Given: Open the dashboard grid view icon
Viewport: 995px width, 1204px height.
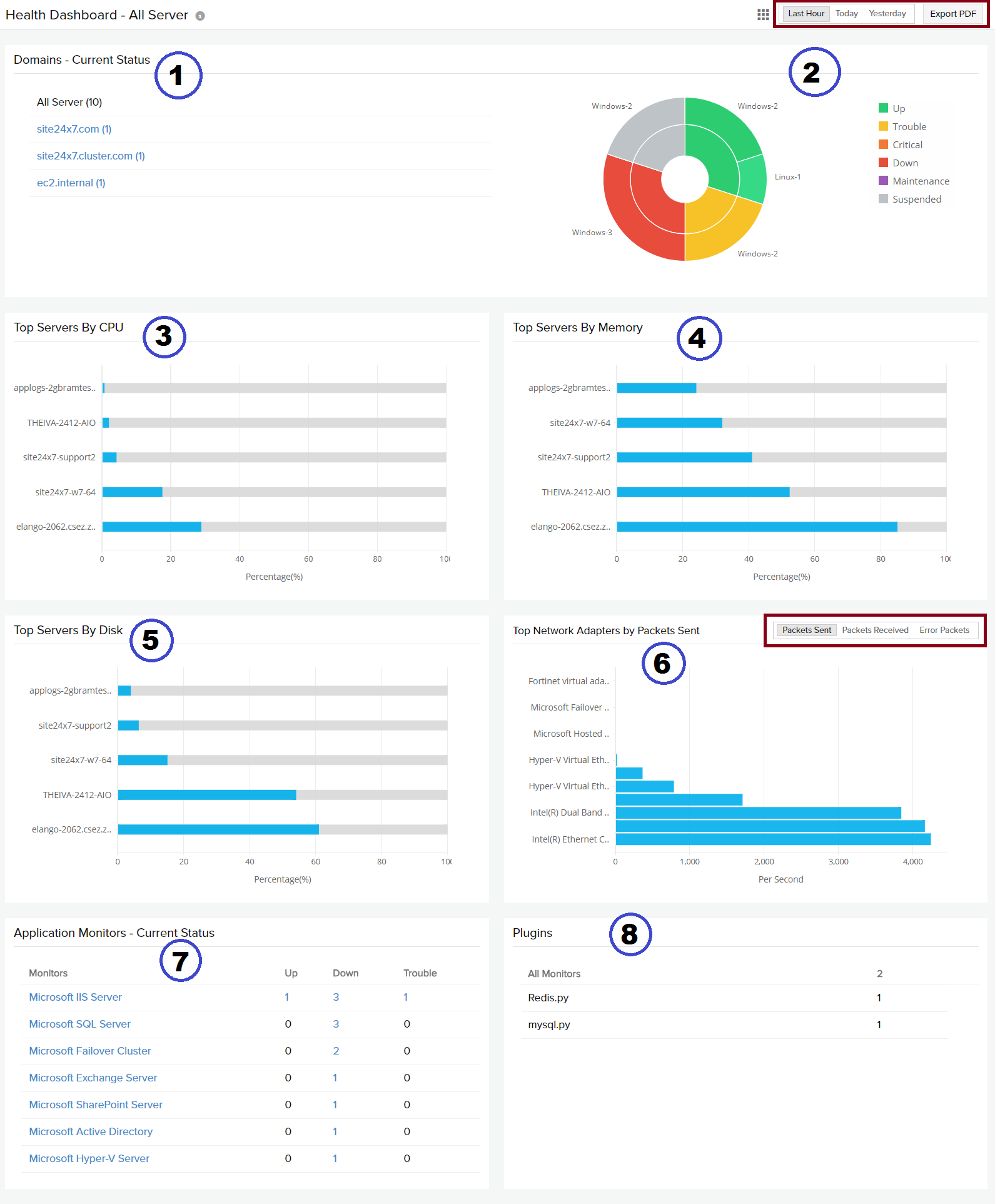Looking at the screenshot, I should (763, 14).
